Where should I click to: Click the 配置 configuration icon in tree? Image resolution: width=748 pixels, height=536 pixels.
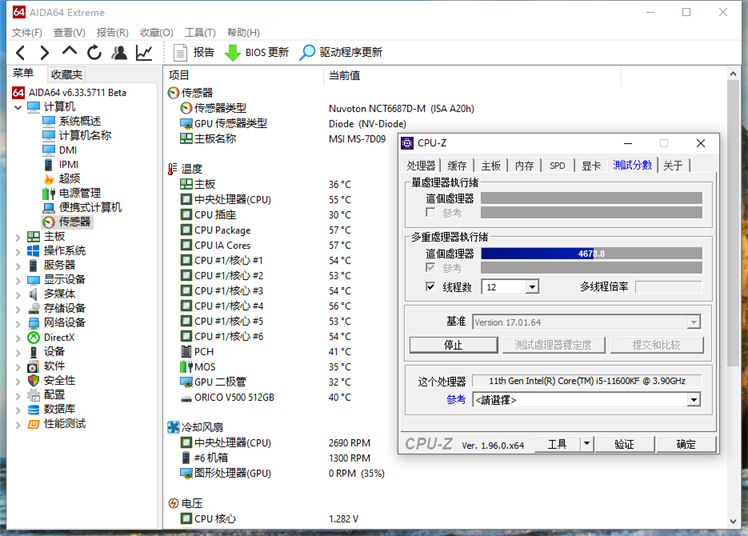coord(33,395)
